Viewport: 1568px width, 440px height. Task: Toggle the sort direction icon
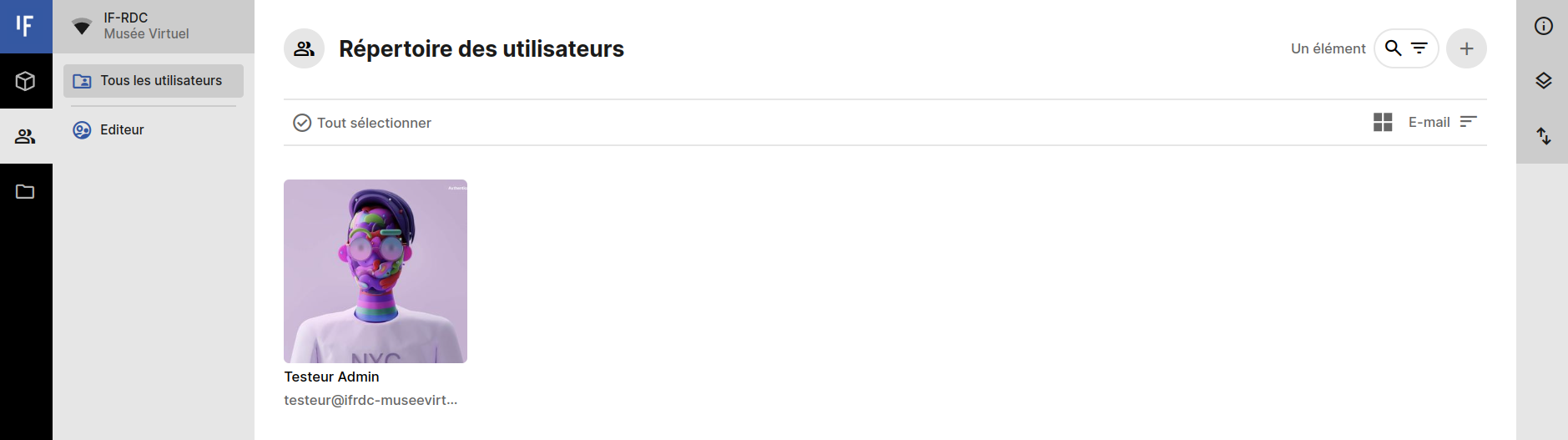pyautogui.click(x=1469, y=122)
